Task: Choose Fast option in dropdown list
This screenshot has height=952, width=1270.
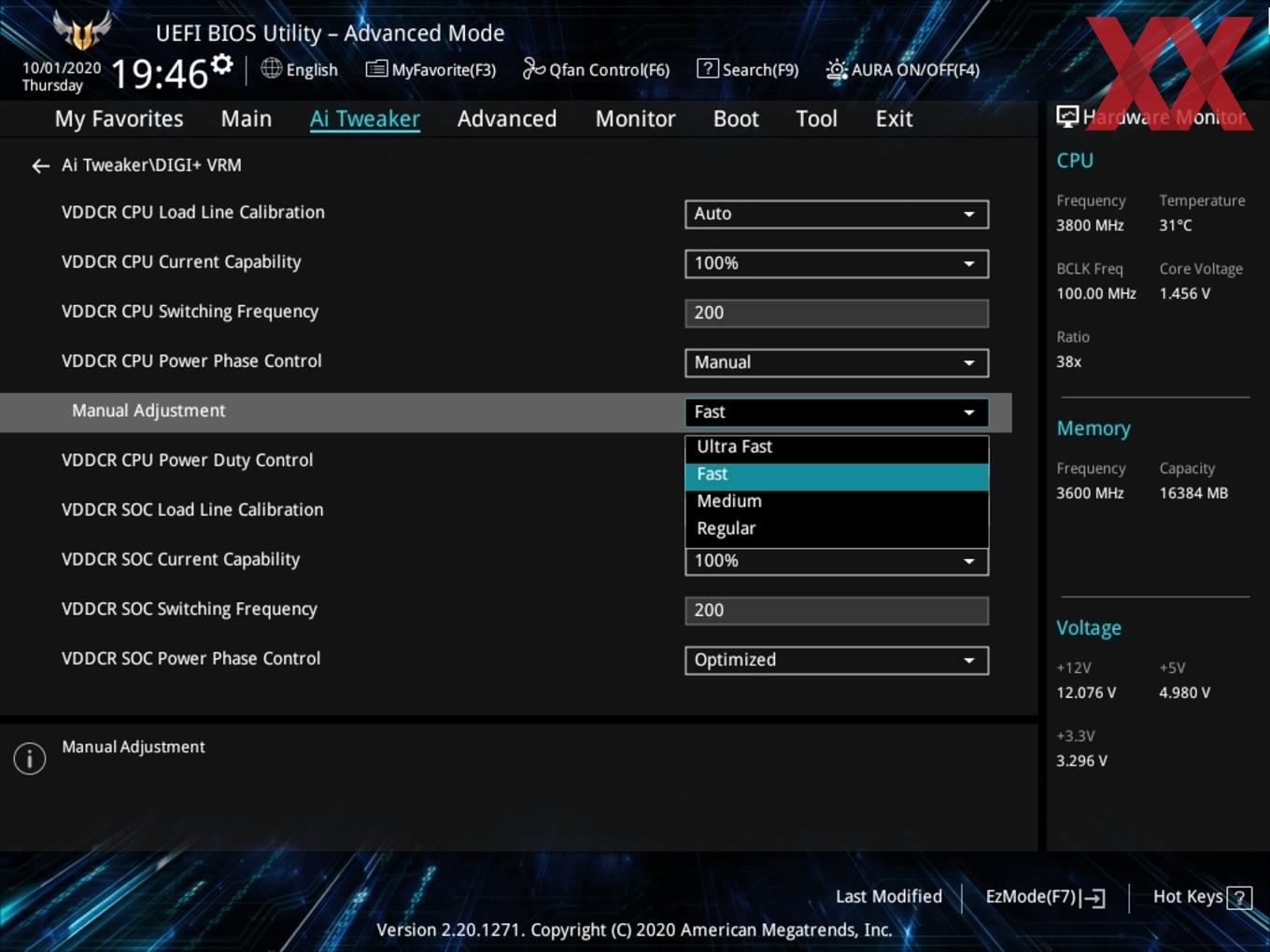Action: coord(837,475)
